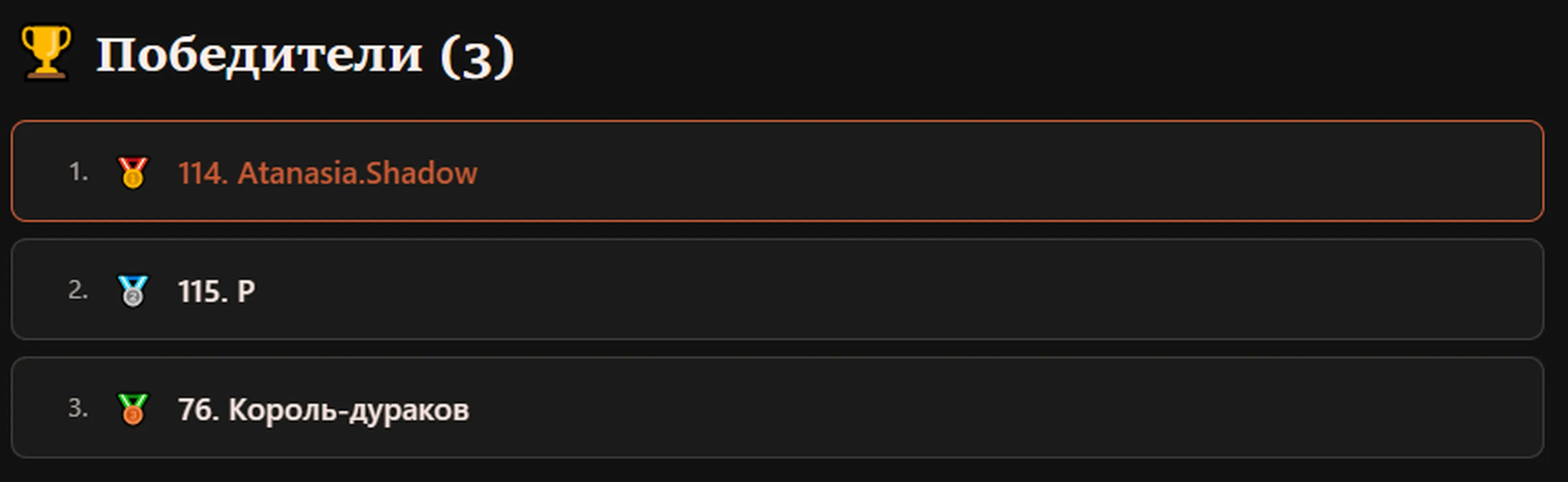
Task: Select the second-place winner card background
Action: click(x=777, y=289)
